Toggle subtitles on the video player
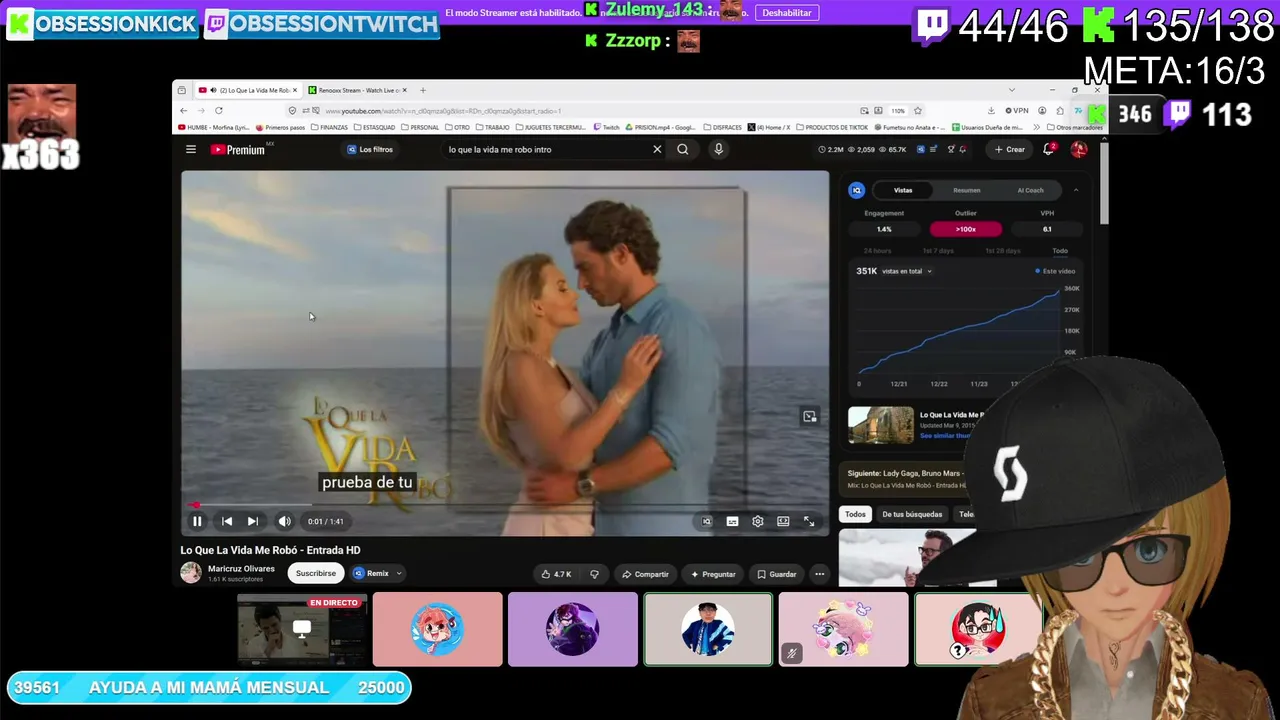1280x720 pixels. click(x=732, y=521)
